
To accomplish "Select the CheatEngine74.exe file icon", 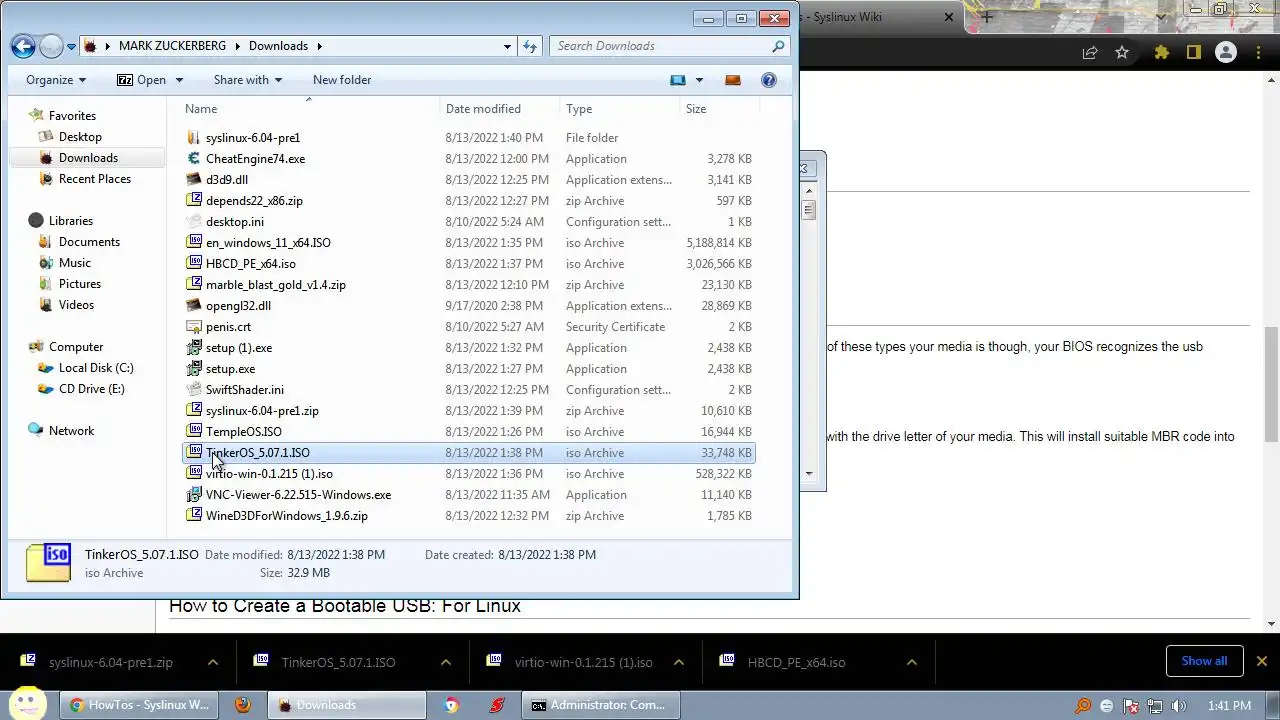I will (194, 159).
